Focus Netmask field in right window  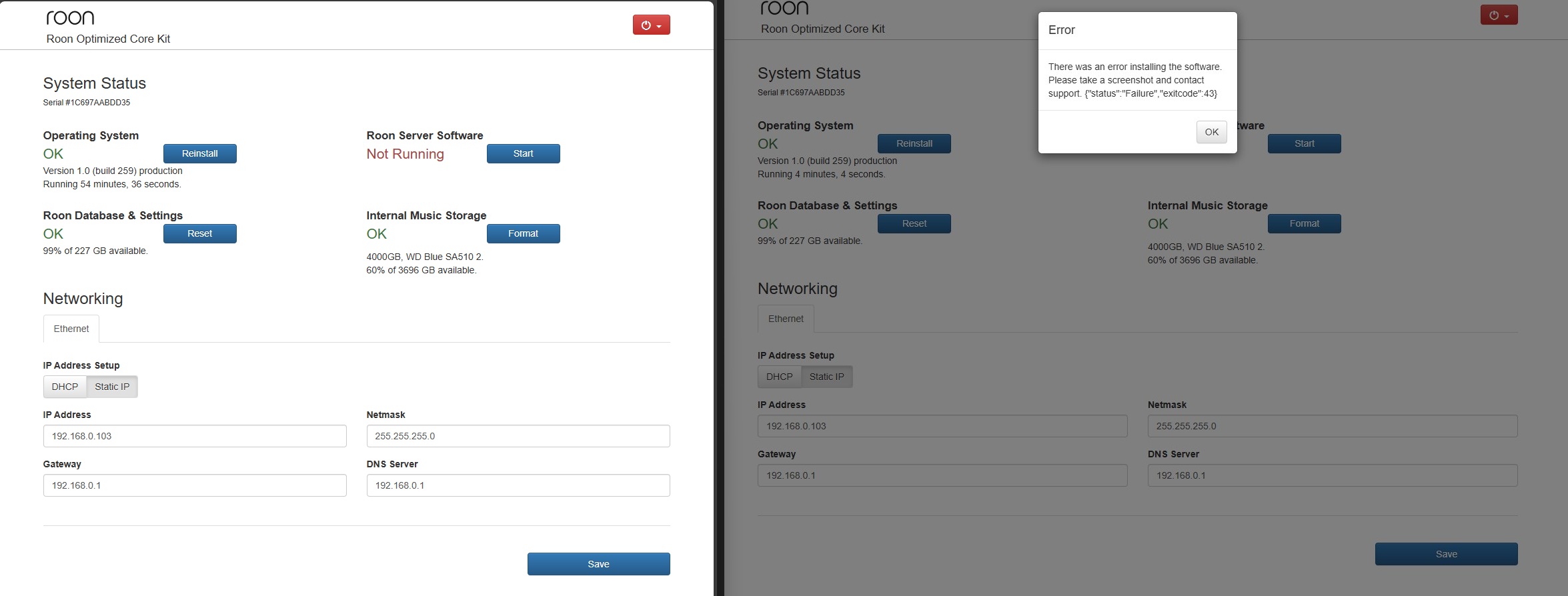click(x=1333, y=426)
